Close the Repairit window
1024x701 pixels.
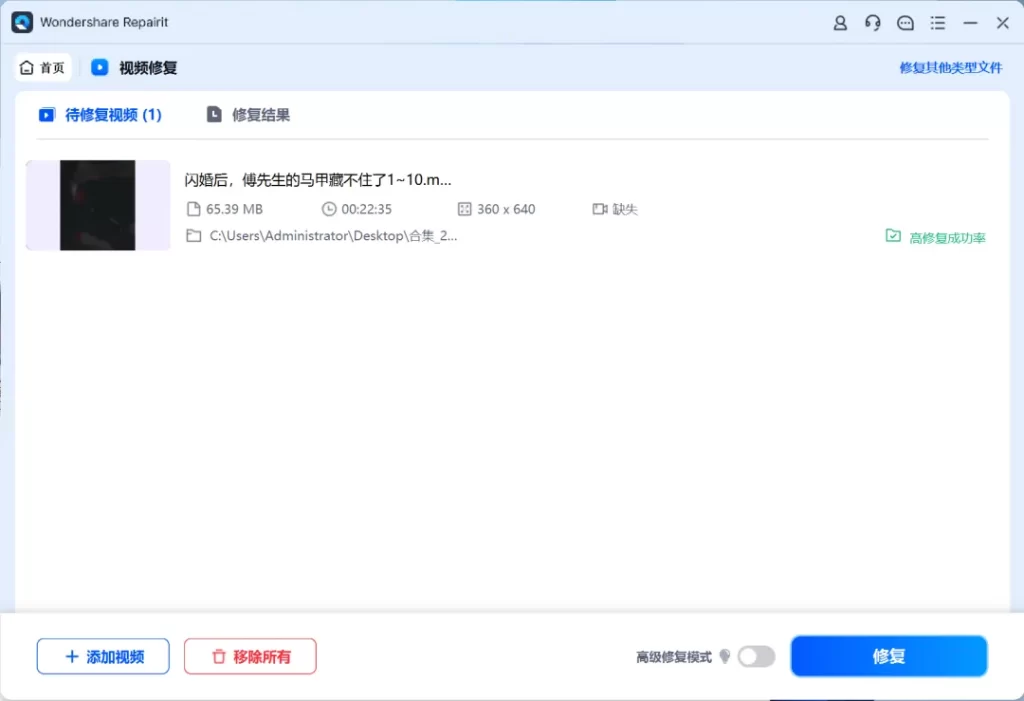pyautogui.click(x=1003, y=23)
